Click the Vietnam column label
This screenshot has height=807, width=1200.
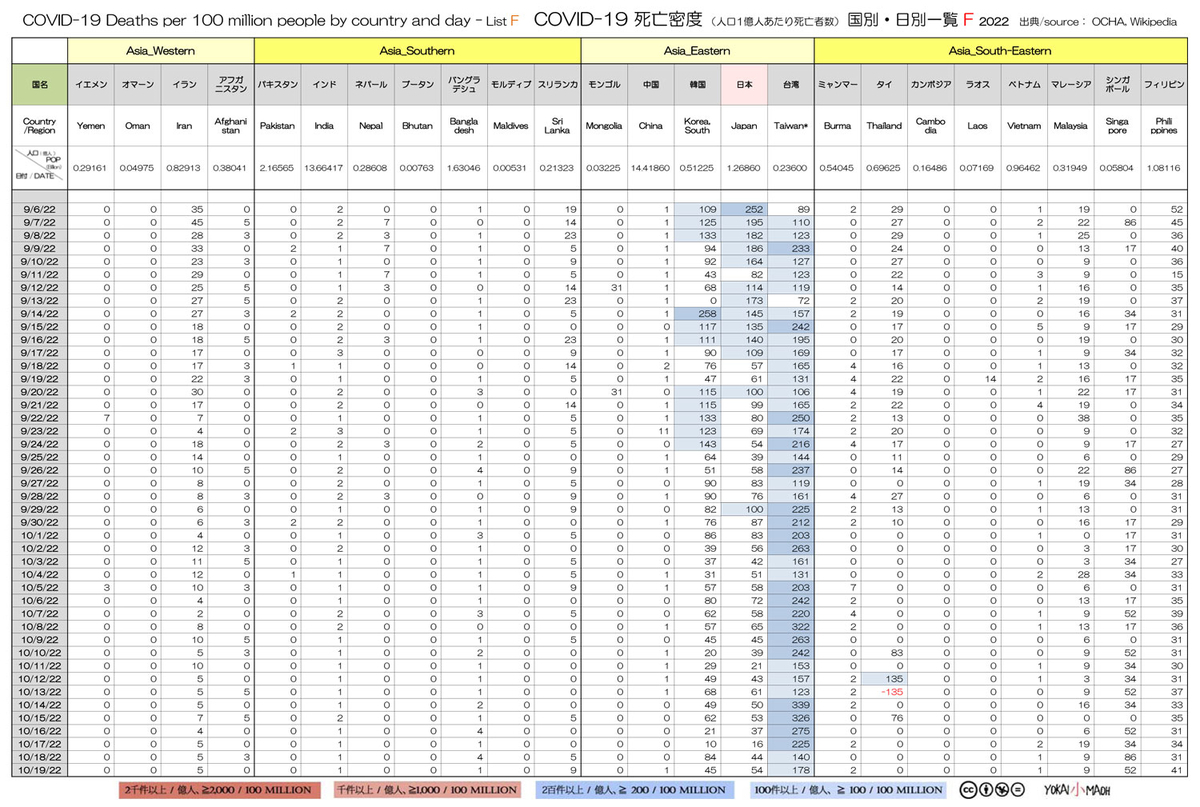(x=1023, y=127)
